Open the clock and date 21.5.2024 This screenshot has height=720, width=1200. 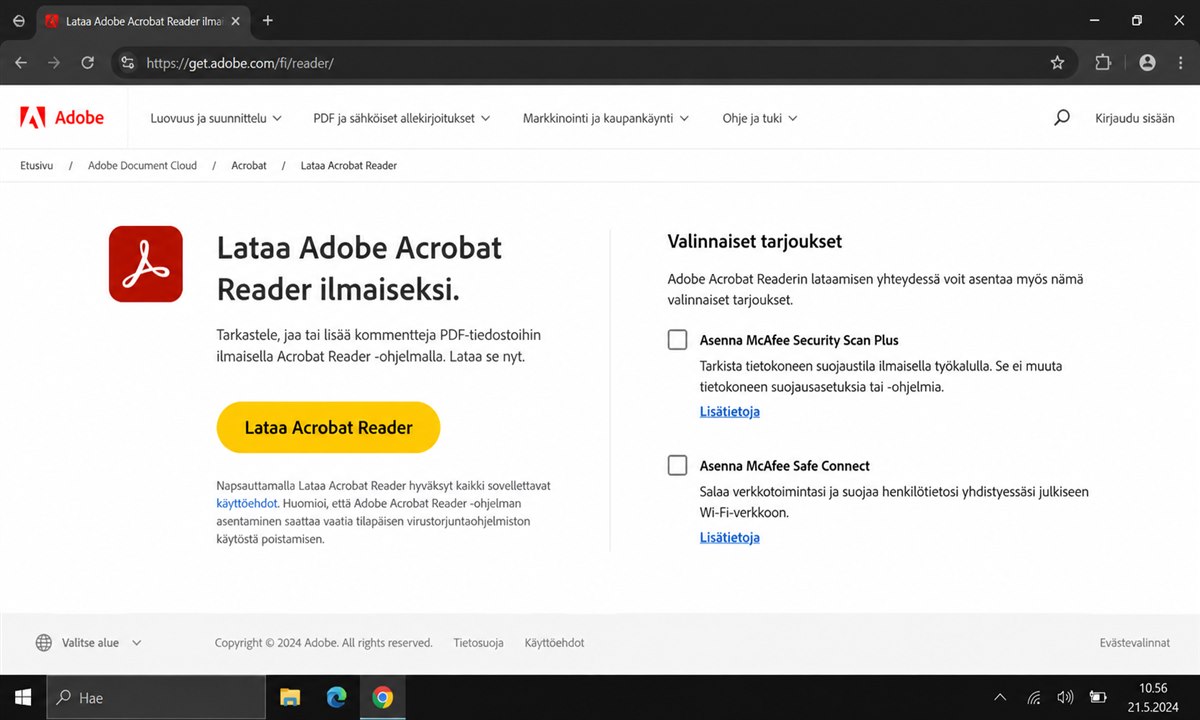coord(1153,697)
